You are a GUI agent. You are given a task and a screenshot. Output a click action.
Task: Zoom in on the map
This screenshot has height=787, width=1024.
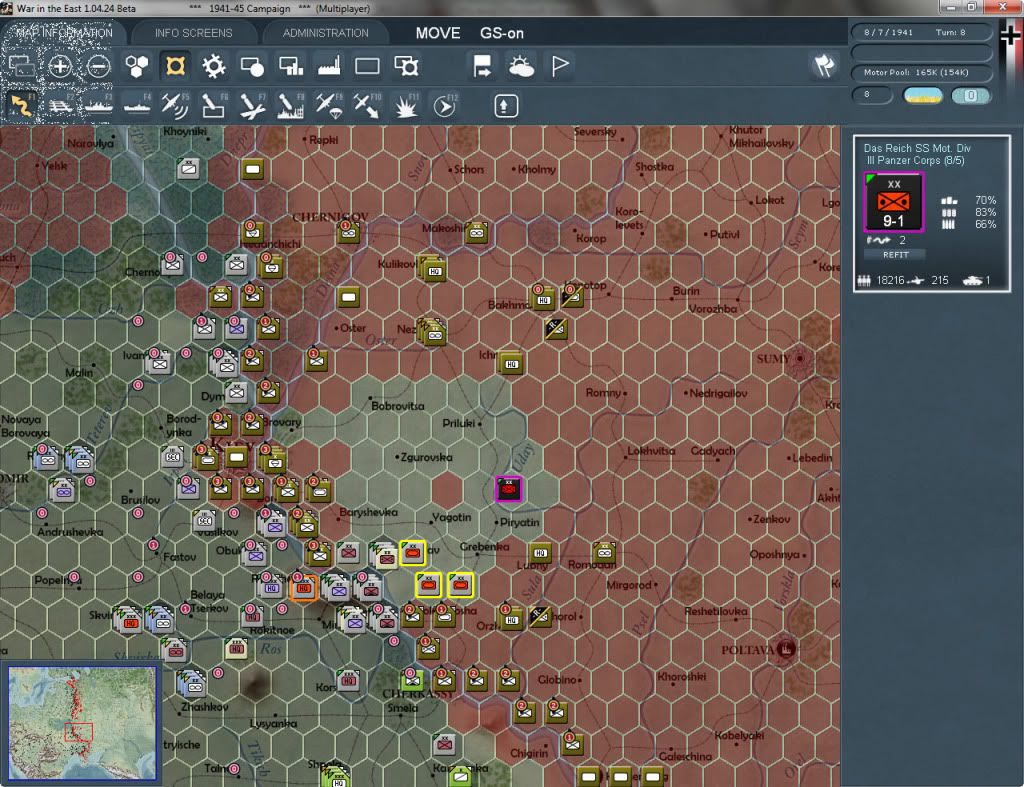(59, 66)
